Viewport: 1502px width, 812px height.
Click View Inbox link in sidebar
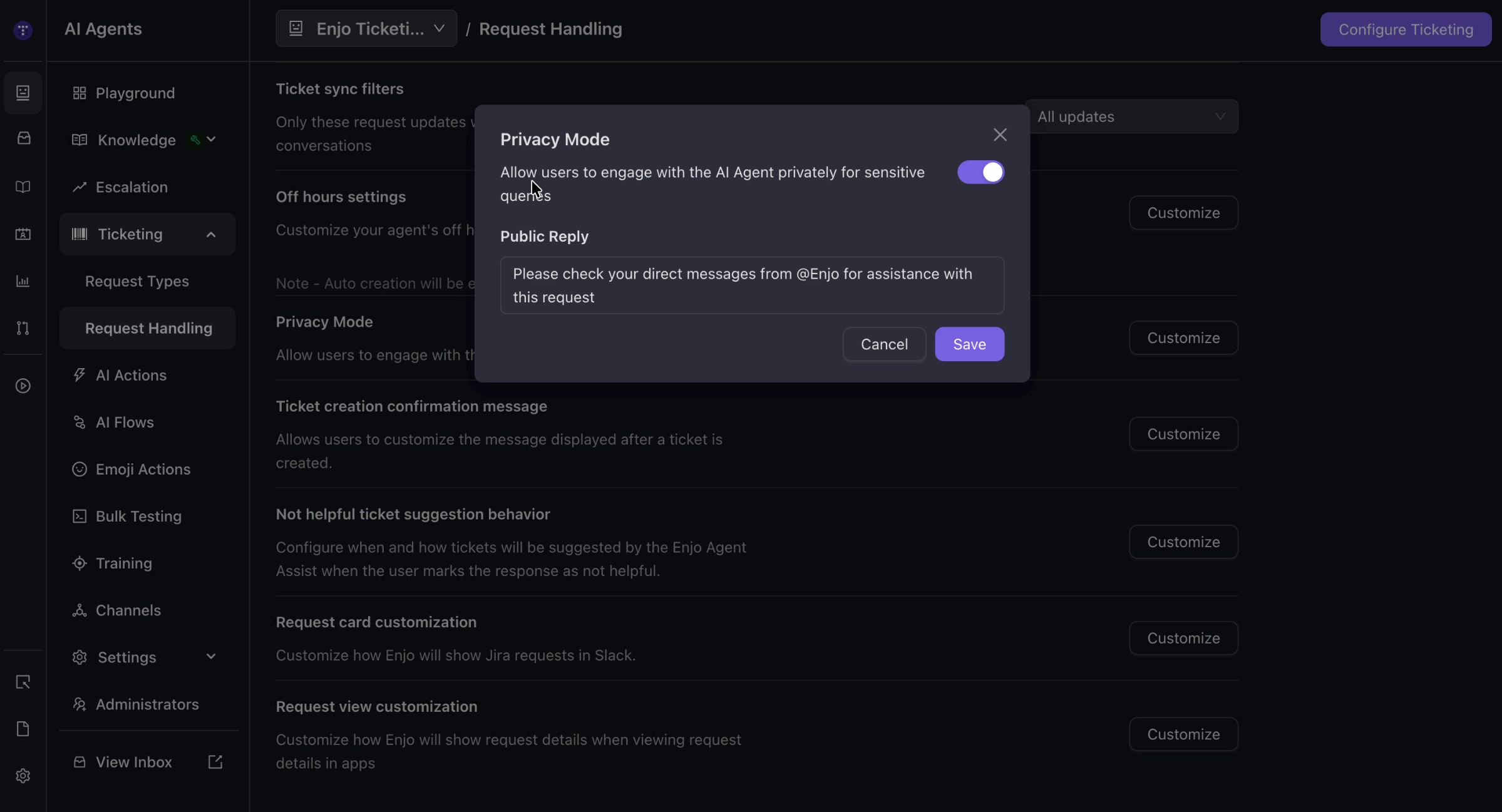point(133,762)
